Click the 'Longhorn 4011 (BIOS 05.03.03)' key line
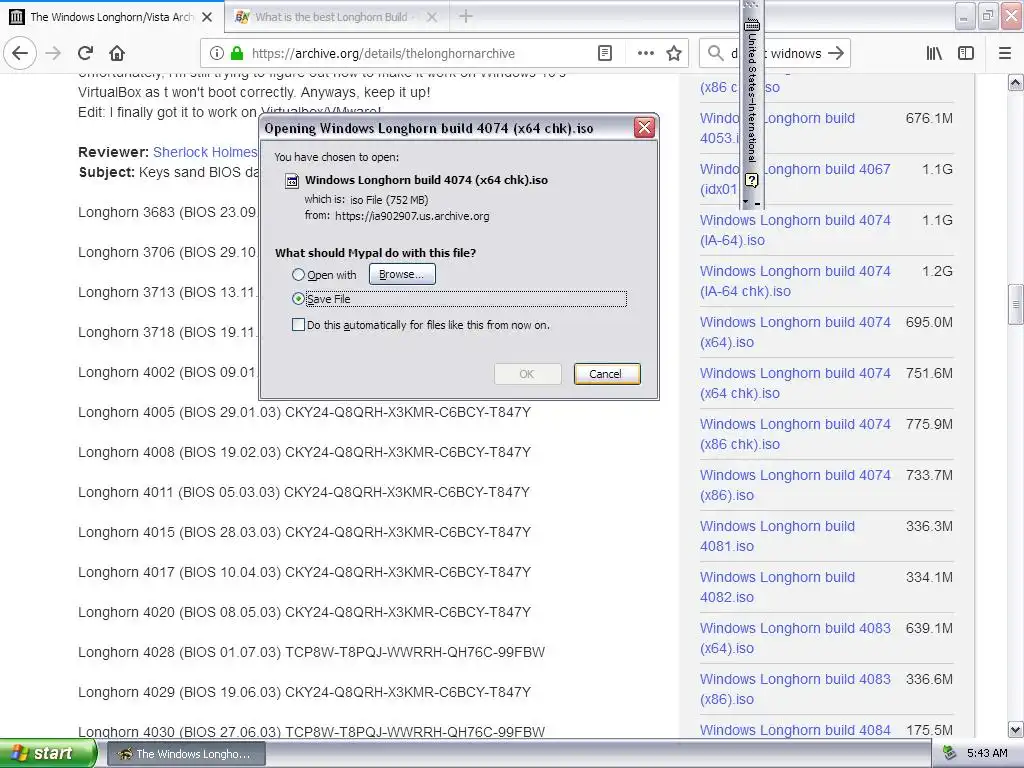Screen dimensions: 1024x768 click(x=304, y=492)
